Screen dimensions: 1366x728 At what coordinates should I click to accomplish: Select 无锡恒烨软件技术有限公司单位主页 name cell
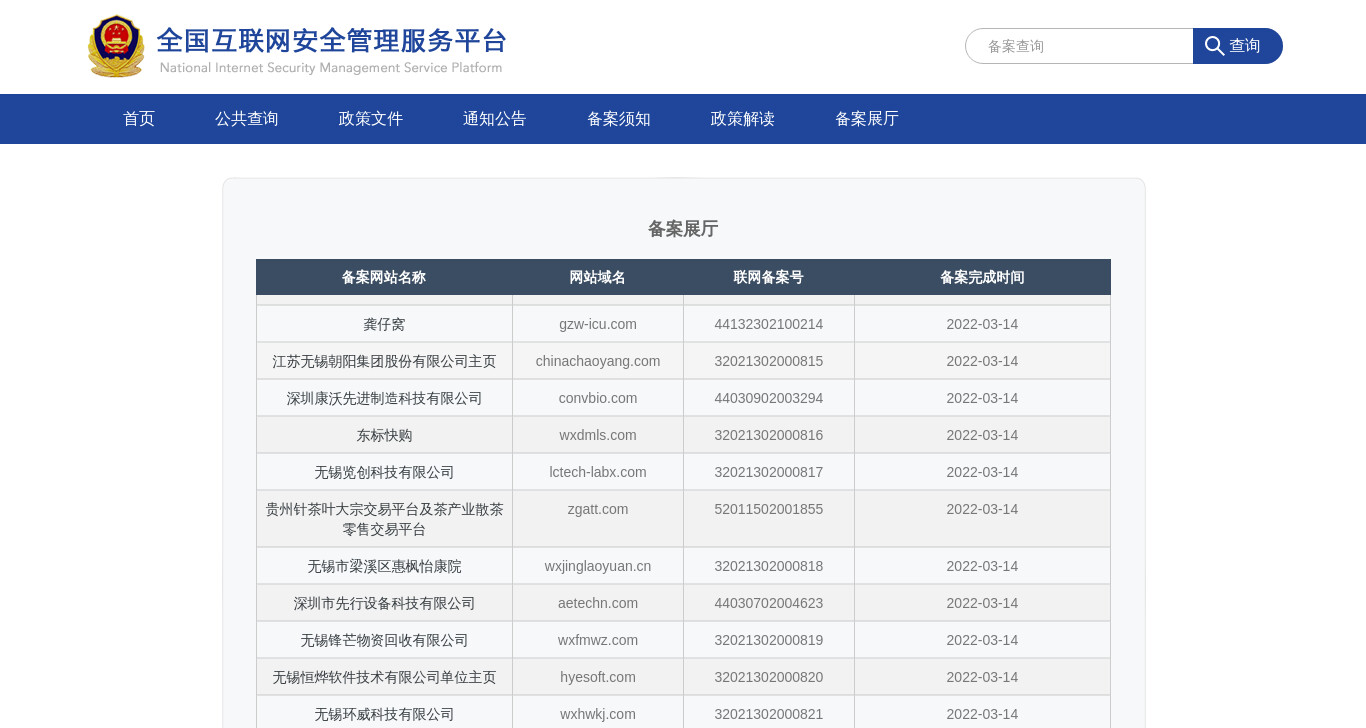pos(384,678)
